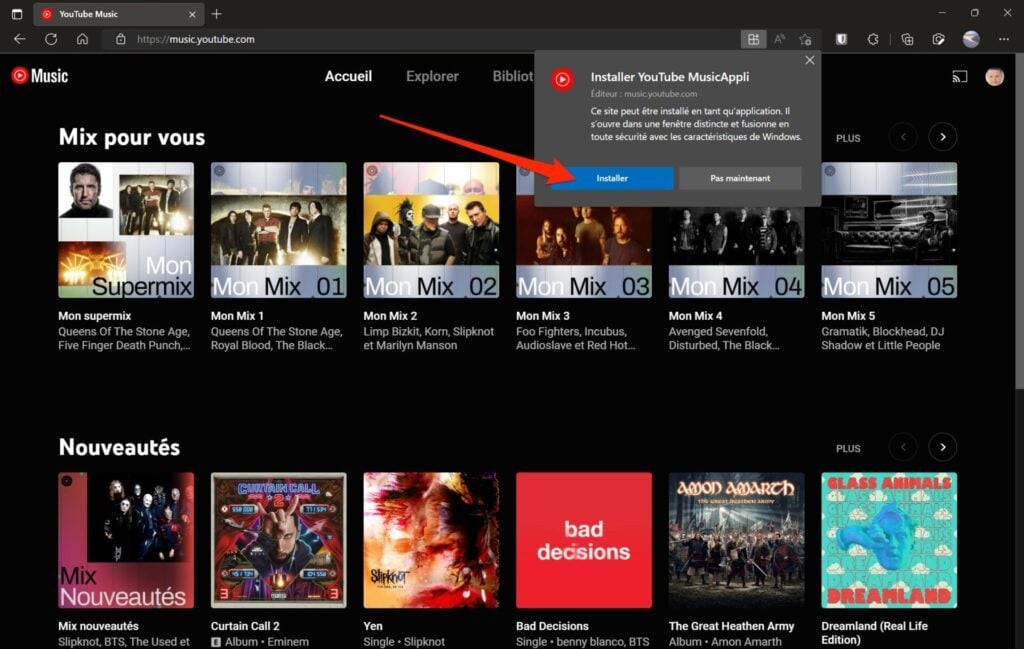Open the Mon Mix 02 thumbnail
Image resolution: width=1024 pixels, height=649 pixels.
tap(431, 230)
